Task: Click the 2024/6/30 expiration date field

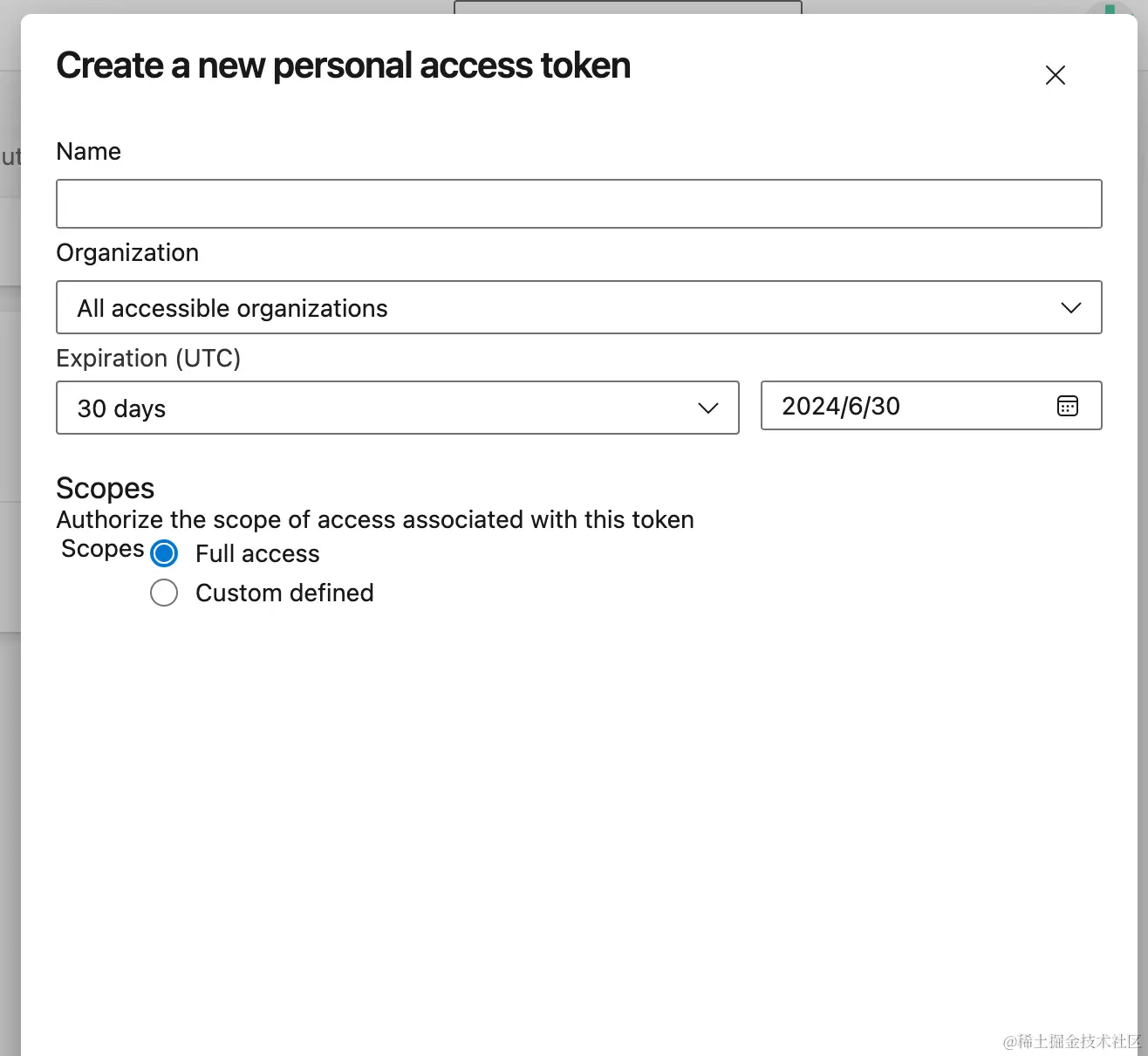Action: (x=931, y=406)
